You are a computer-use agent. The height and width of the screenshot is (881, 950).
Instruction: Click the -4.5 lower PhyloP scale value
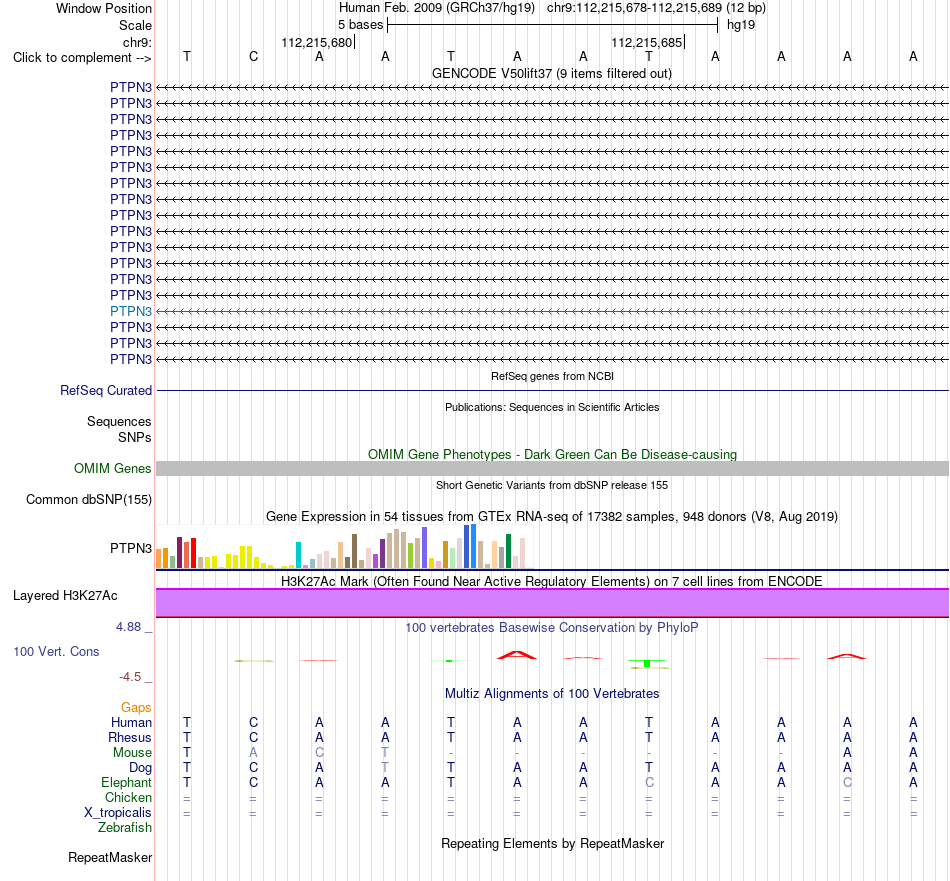(130, 677)
